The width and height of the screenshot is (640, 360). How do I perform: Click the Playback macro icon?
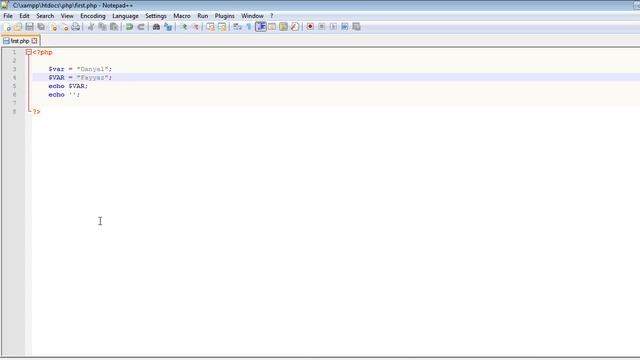(333, 27)
